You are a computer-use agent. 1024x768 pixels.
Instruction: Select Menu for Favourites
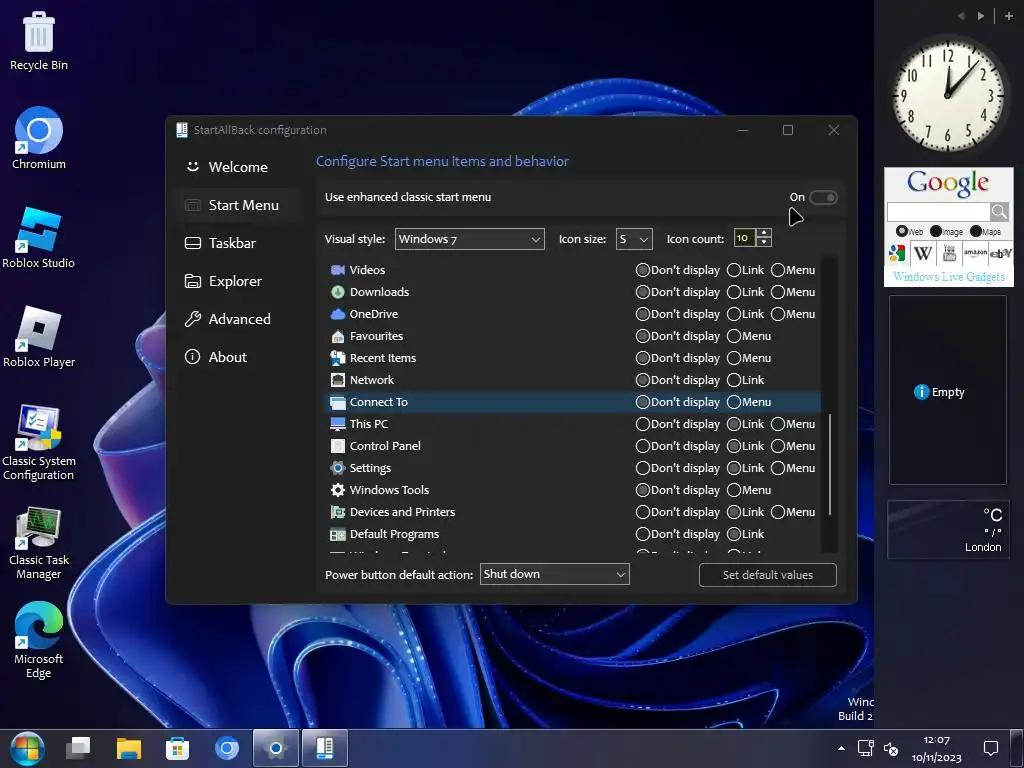(x=734, y=336)
